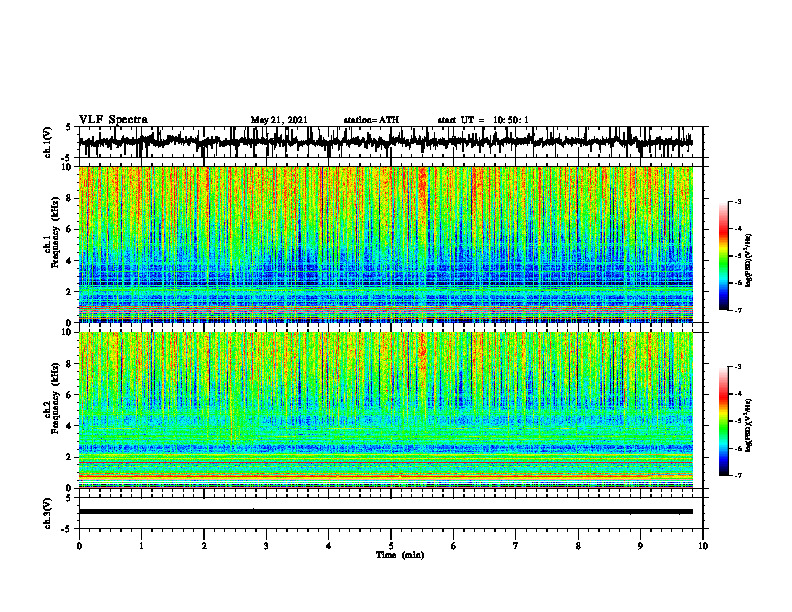This screenshot has width=792, height=612.
Task: Click the "-5" tick on ch.1 colorbar
Action: (x=738, y=256)
